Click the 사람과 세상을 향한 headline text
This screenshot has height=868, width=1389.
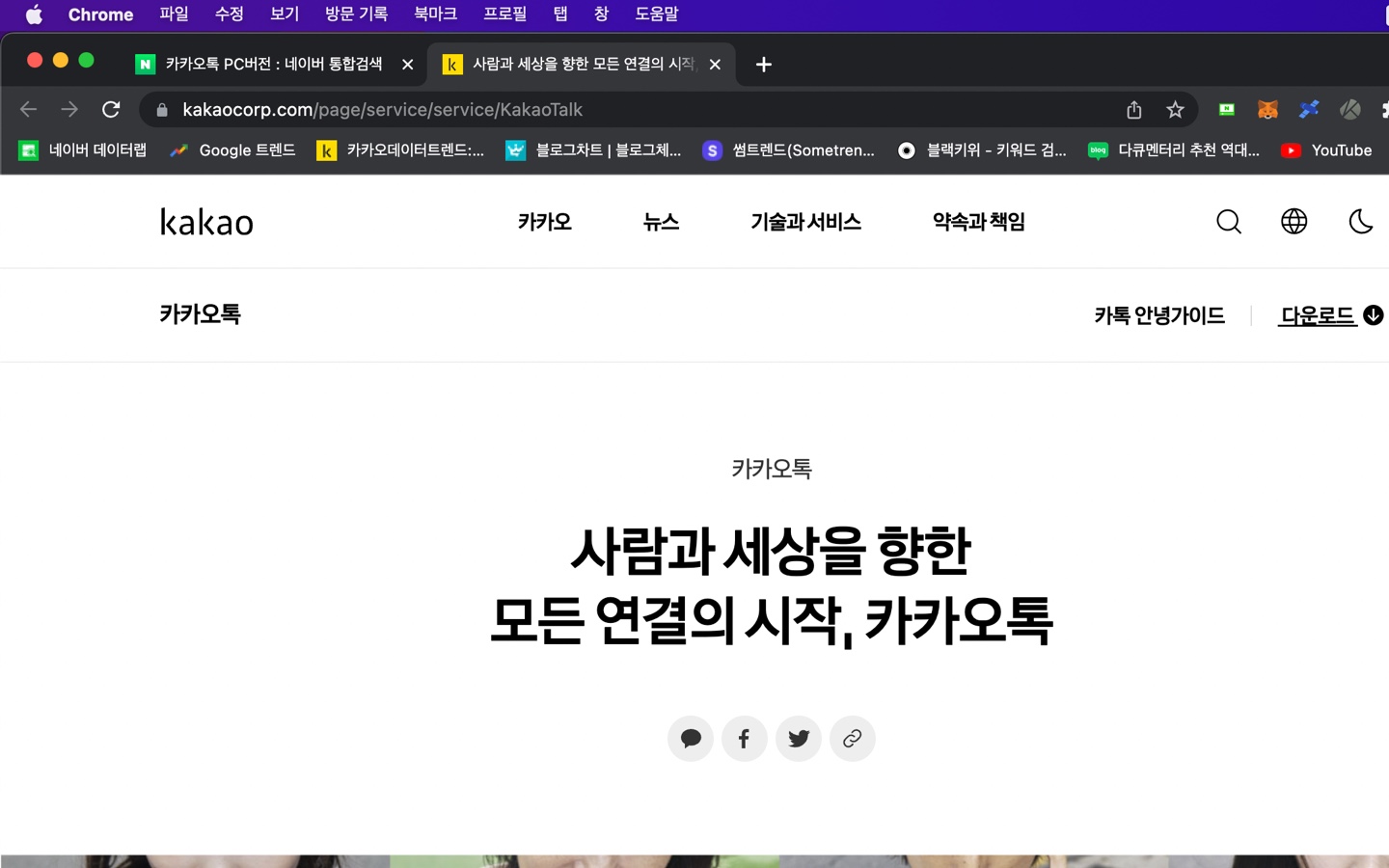771,586
